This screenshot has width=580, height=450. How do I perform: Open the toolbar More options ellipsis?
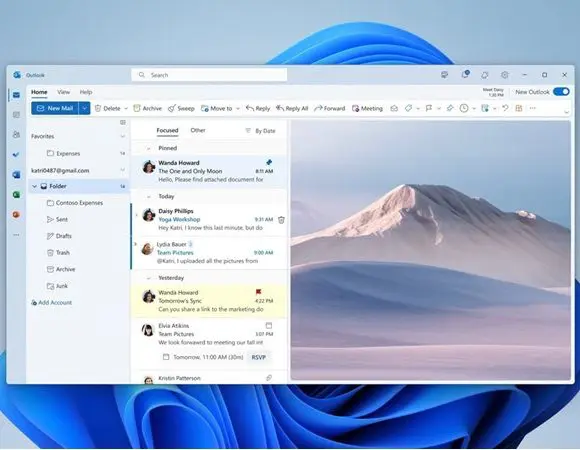[x=533, y=108]
